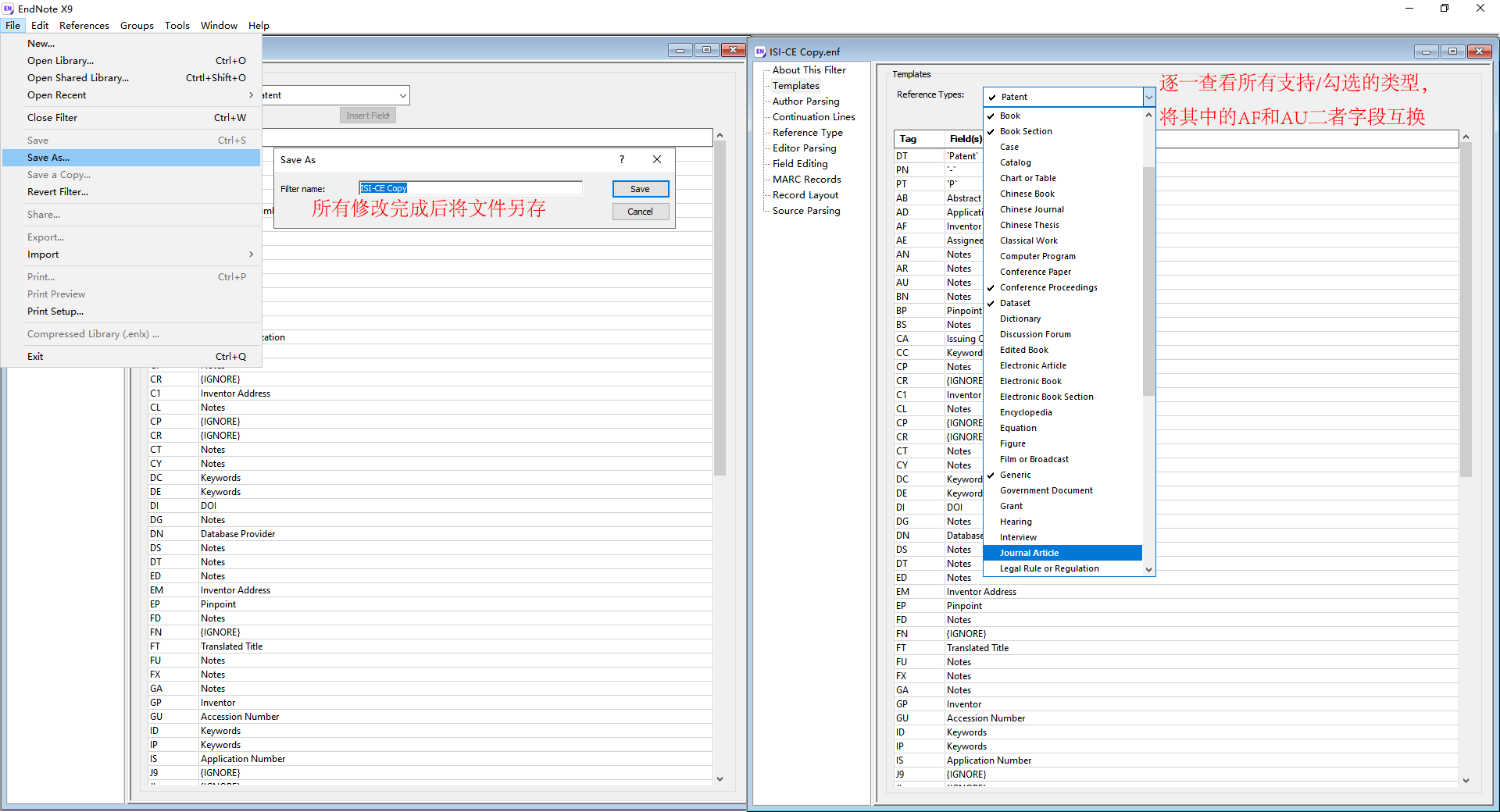
Task: Click the Save button in Save As dialog
Action: click(x=641, y=189)
